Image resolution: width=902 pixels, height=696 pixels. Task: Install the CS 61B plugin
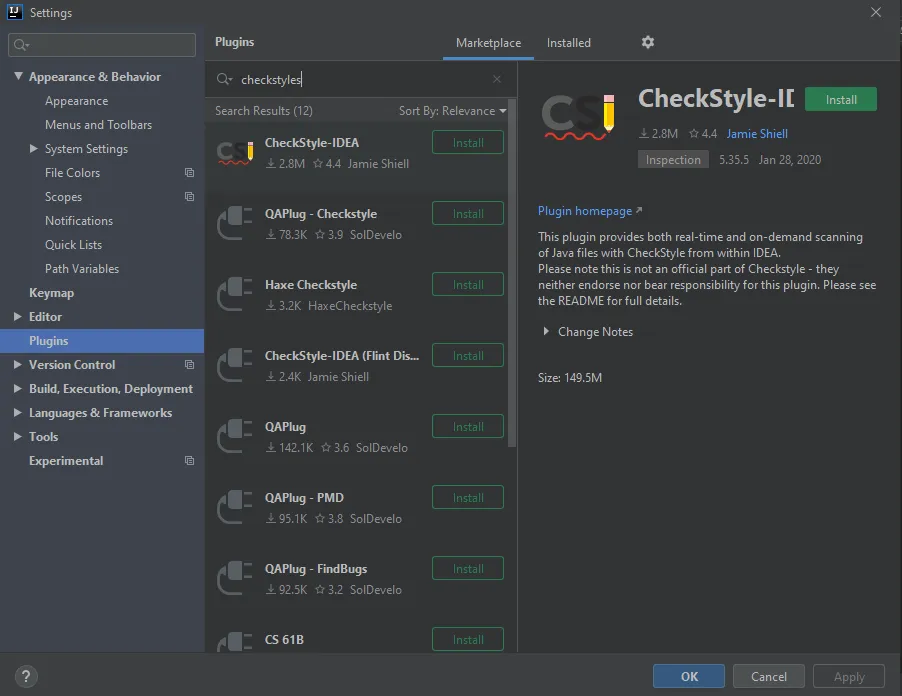point(468,640)
